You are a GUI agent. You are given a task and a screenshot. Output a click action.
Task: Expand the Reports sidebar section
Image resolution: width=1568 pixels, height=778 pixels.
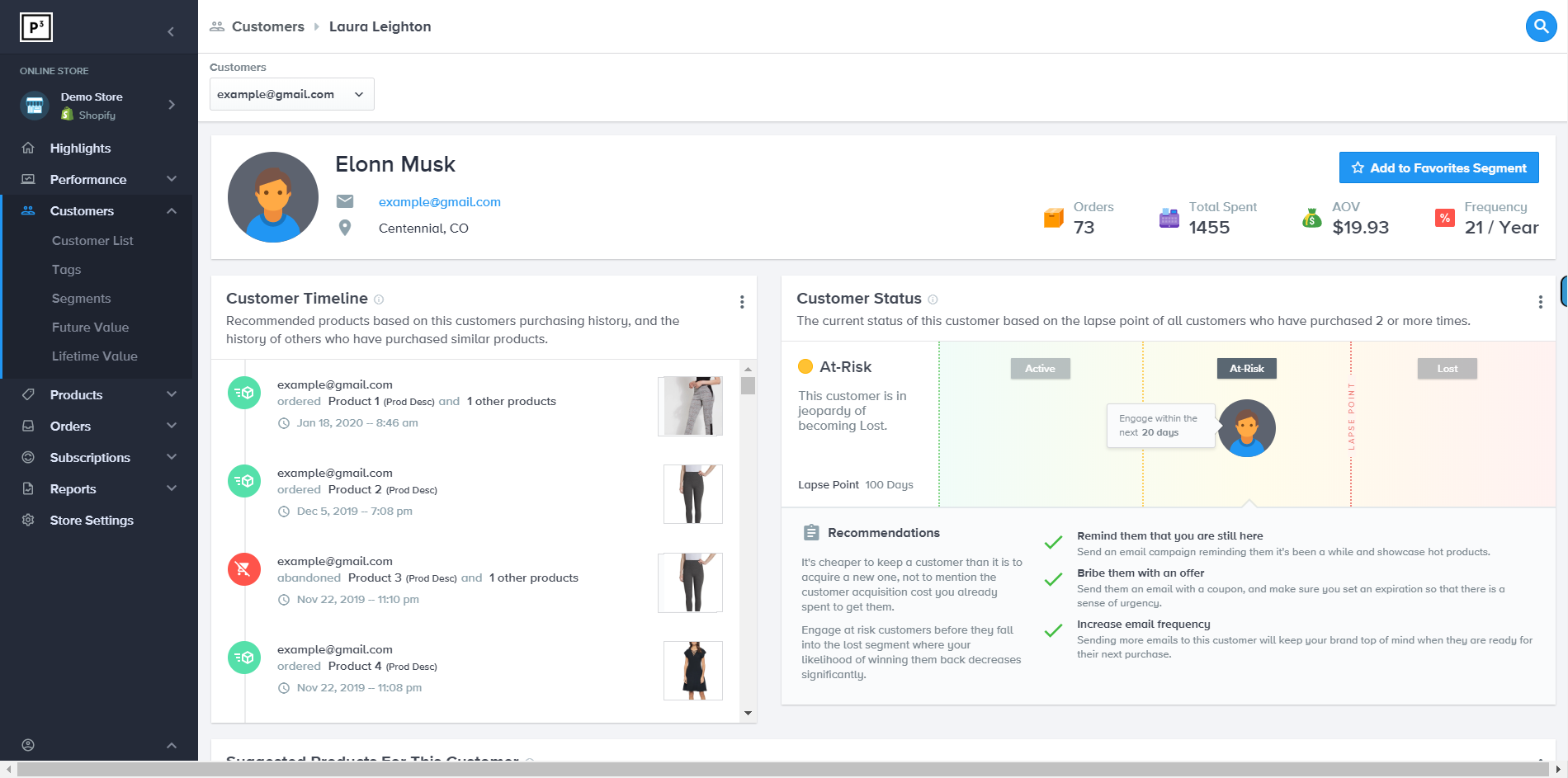pyautogui.click(x=172, y=488)
